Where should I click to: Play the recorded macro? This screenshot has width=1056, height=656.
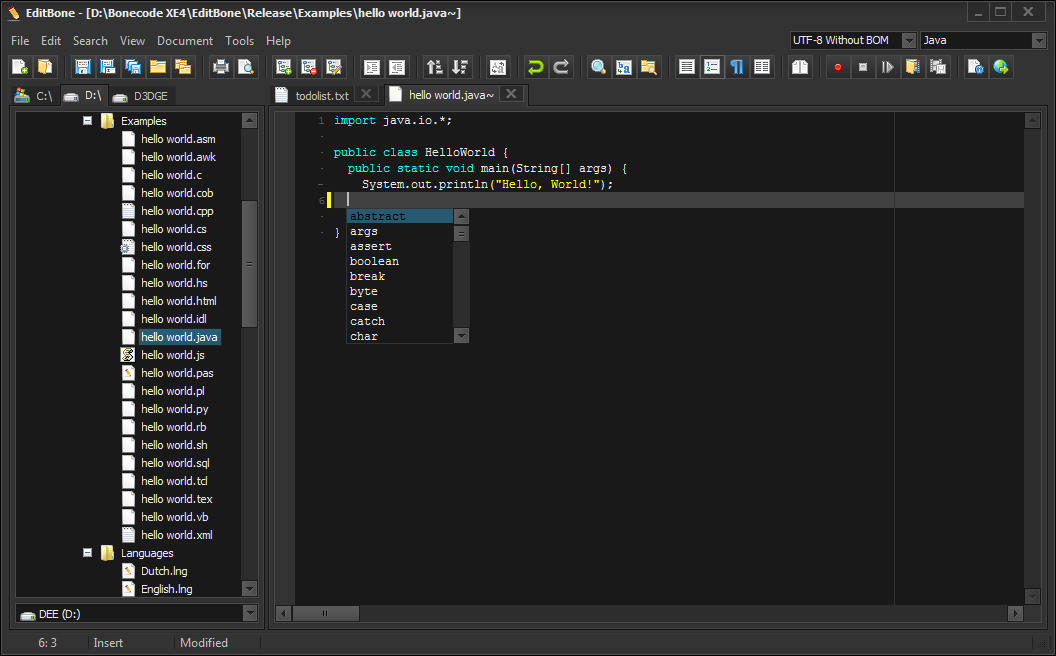point(888,67)
